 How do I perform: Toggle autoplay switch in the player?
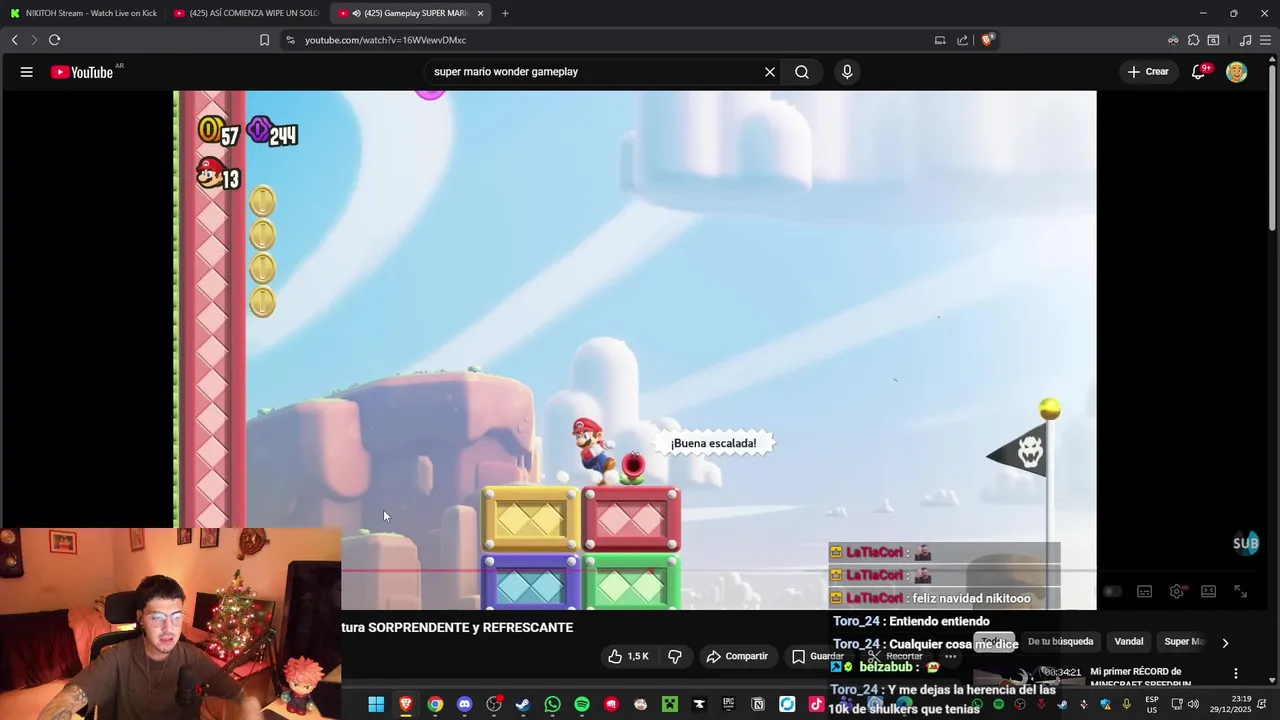(1110, 591)
